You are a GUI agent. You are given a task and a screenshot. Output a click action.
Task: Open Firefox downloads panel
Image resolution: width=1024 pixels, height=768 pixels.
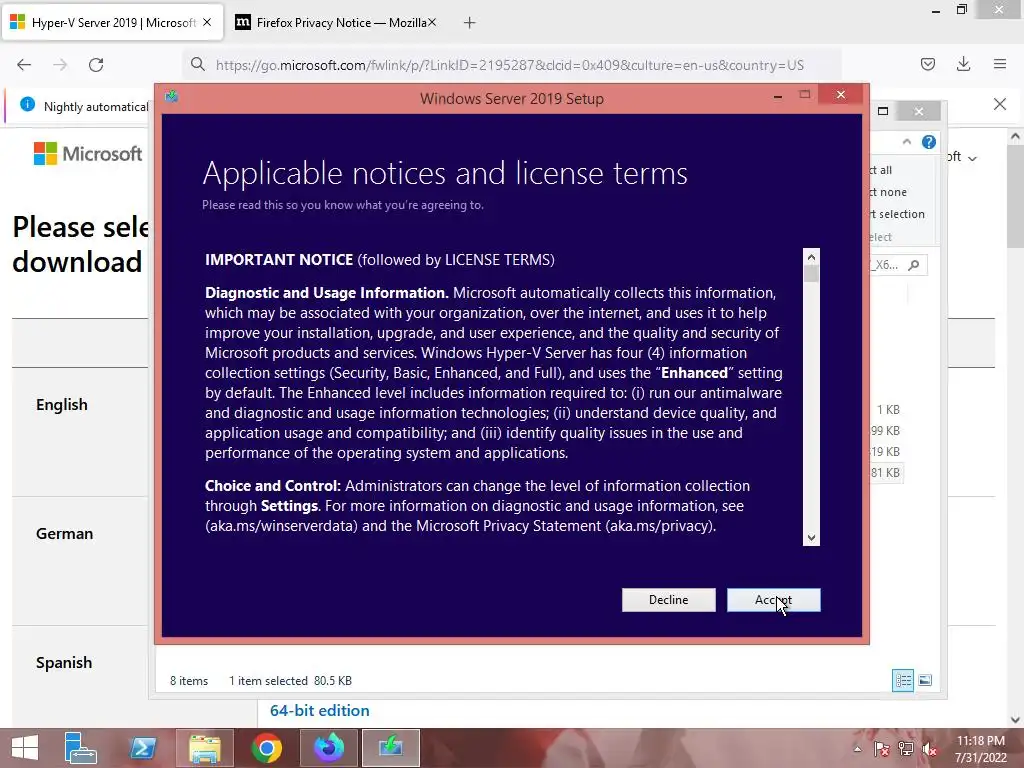(963, 64)
